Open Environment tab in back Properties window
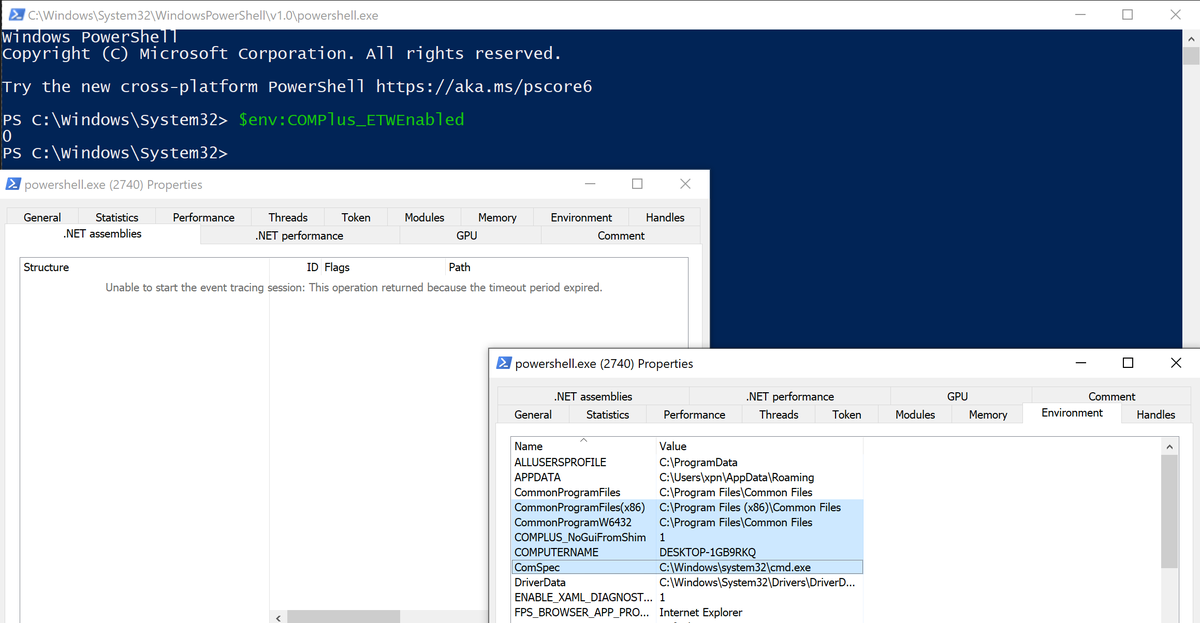1200x623 pixels. tap(581, 217)
